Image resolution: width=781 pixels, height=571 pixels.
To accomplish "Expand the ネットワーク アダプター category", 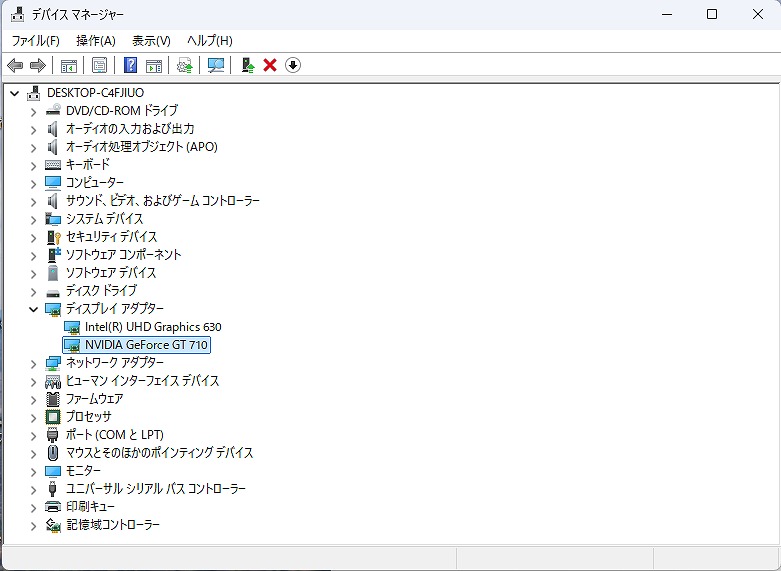I will click(x=33, y=363).
